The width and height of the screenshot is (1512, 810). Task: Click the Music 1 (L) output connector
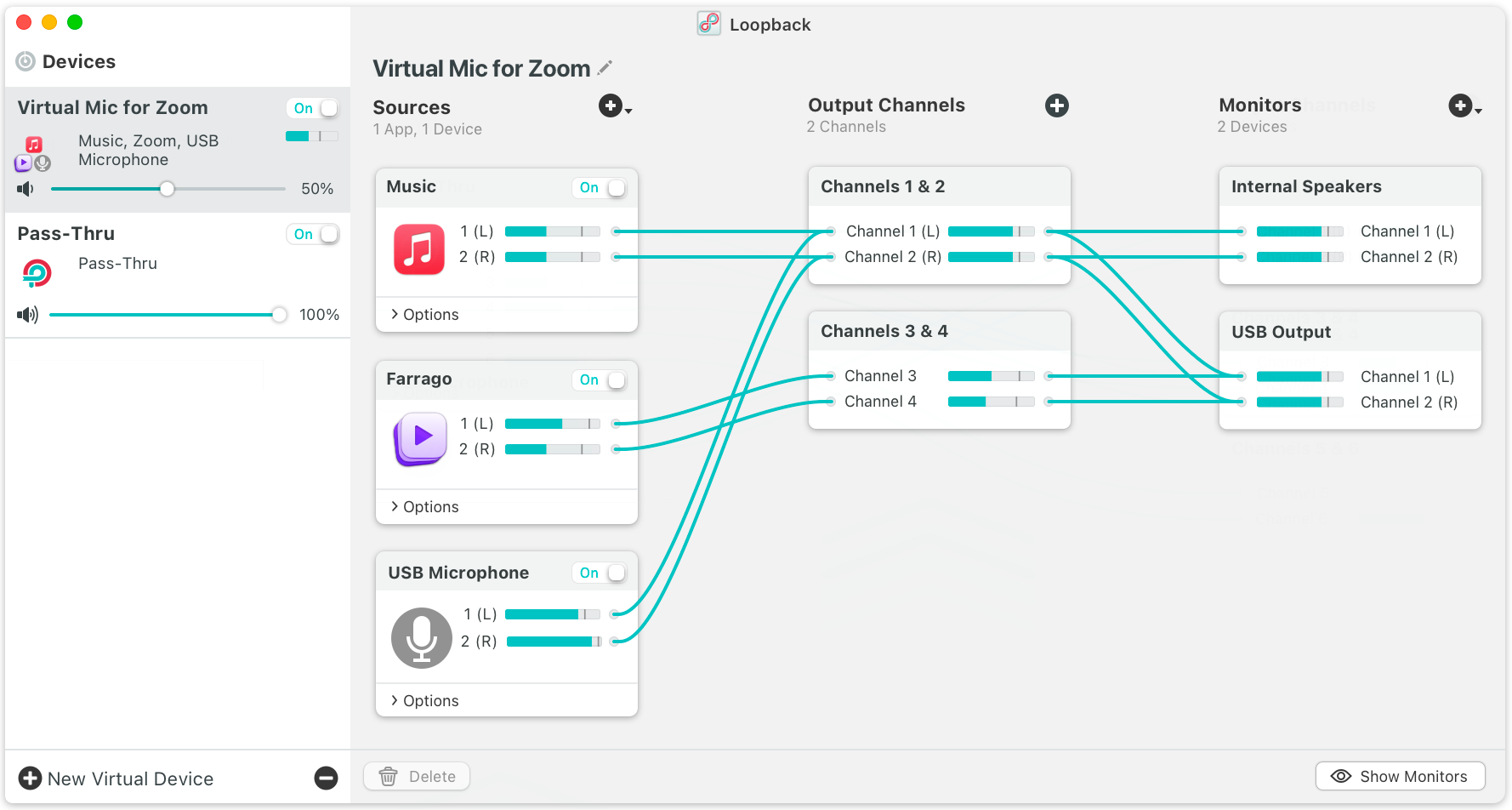pos(616,231)
